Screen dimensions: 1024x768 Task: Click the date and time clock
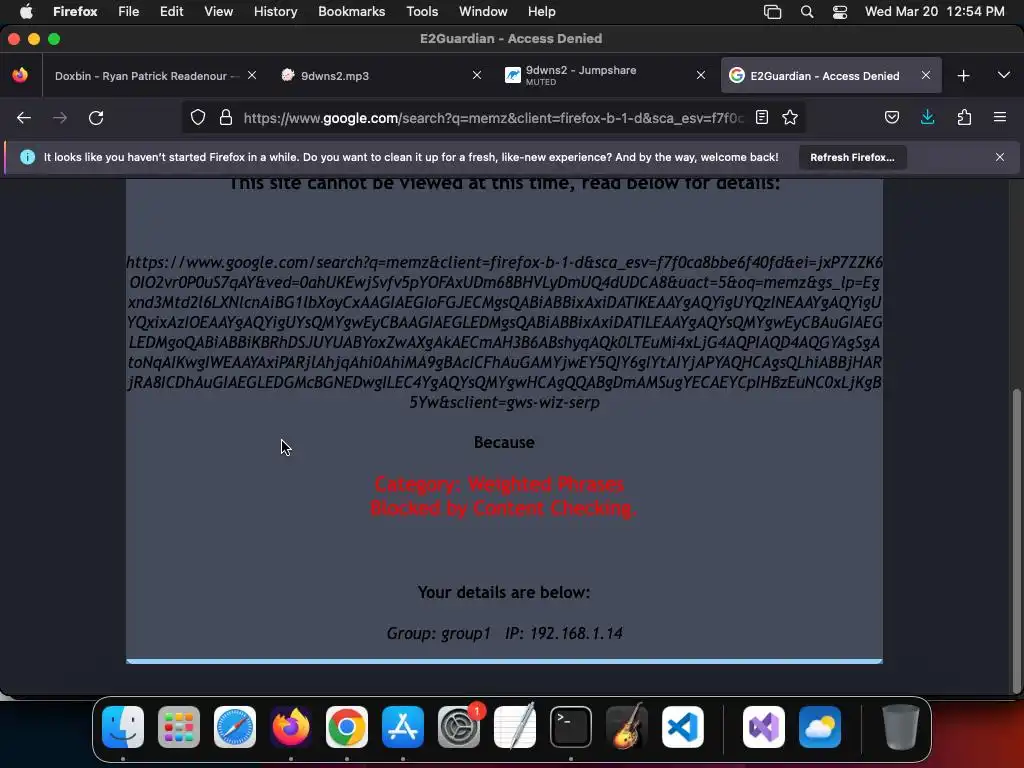pos(935,12)
